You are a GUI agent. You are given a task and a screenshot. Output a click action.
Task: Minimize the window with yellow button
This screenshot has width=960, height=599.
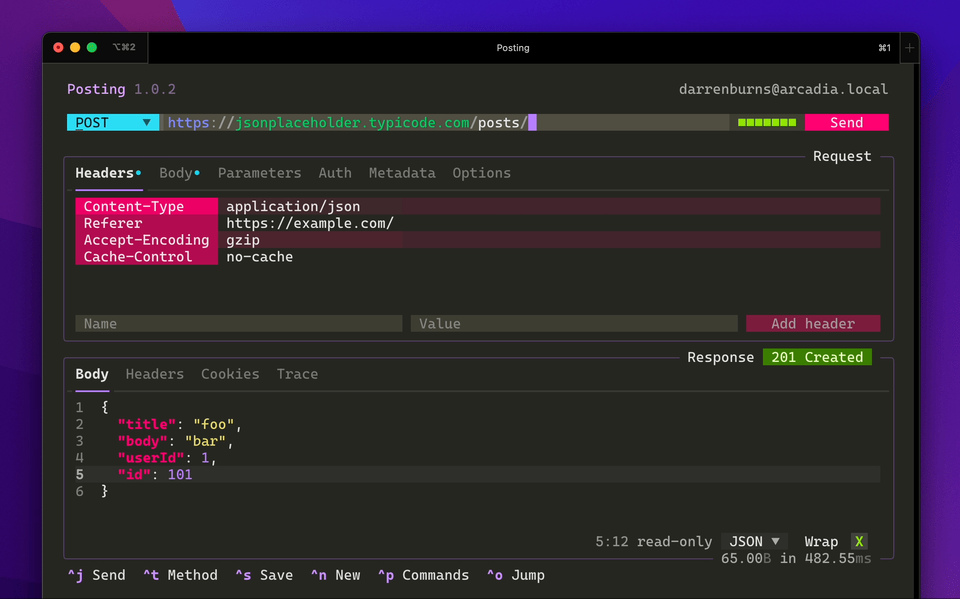[75, 47]
